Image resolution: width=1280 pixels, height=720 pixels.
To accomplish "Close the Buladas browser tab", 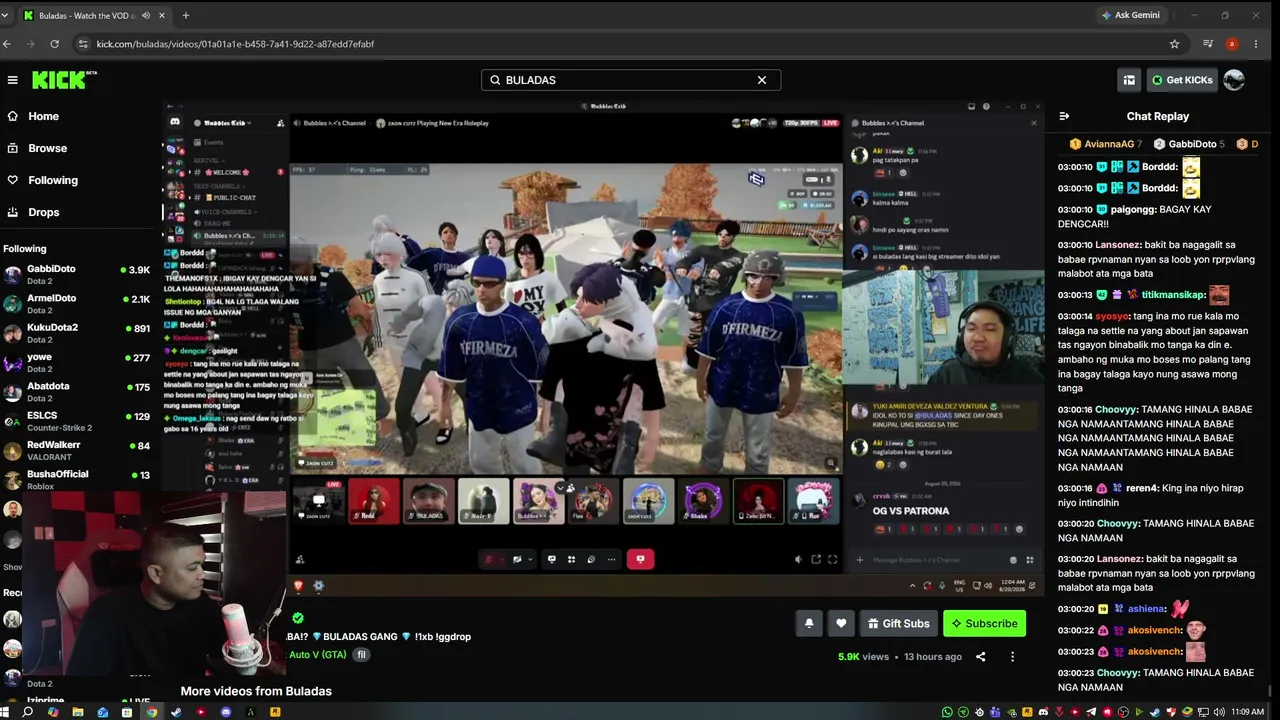I will coord(163,15).
